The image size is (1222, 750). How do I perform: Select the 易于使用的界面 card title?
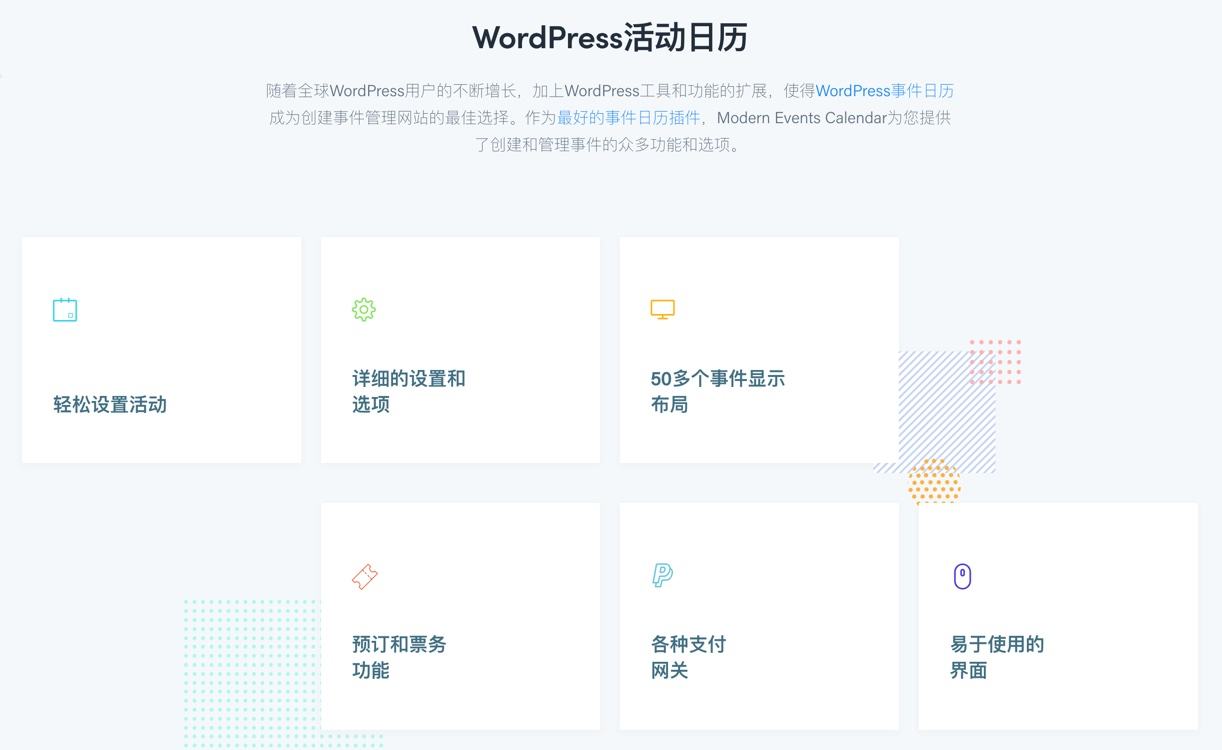(997, 657)
